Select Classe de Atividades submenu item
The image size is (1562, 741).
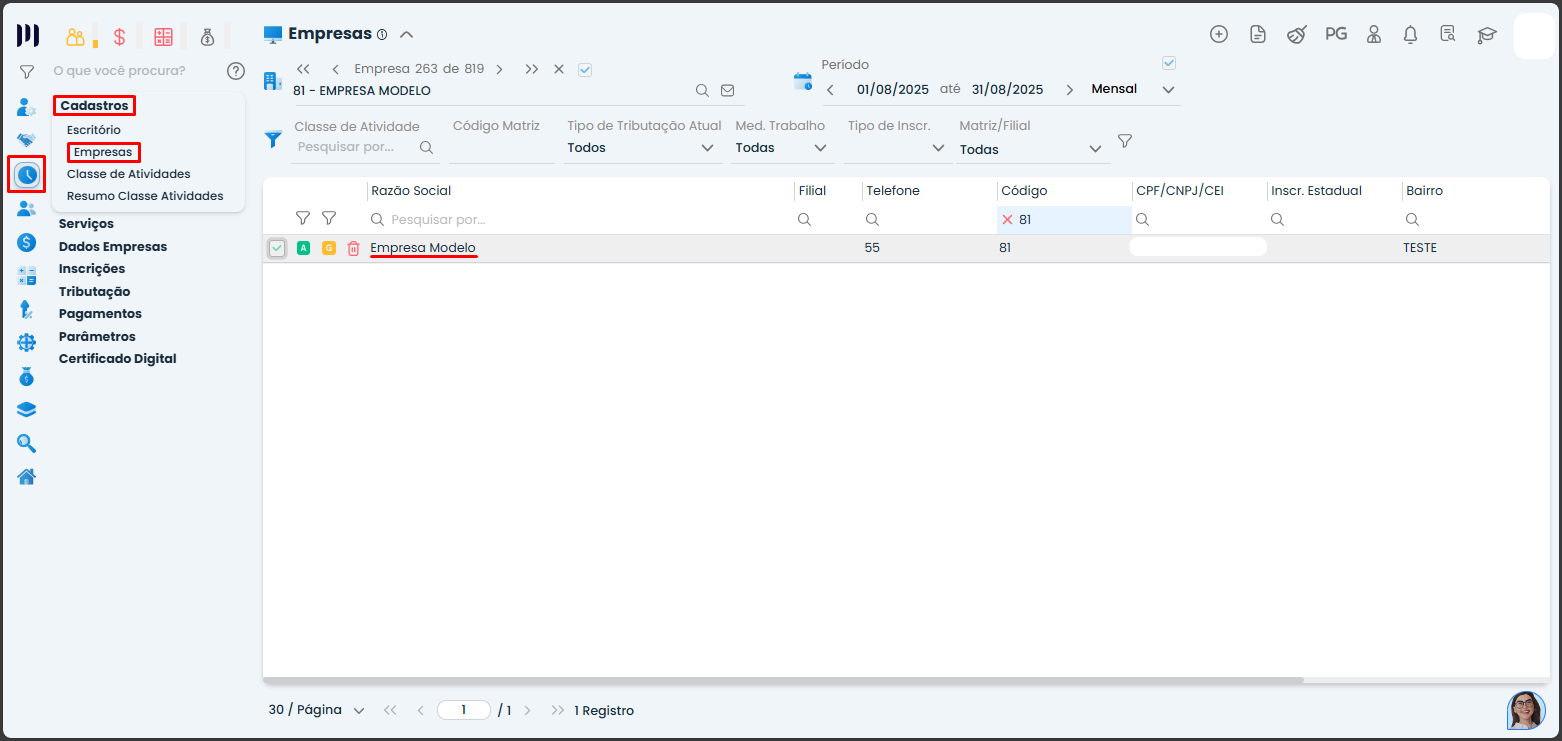128,174
